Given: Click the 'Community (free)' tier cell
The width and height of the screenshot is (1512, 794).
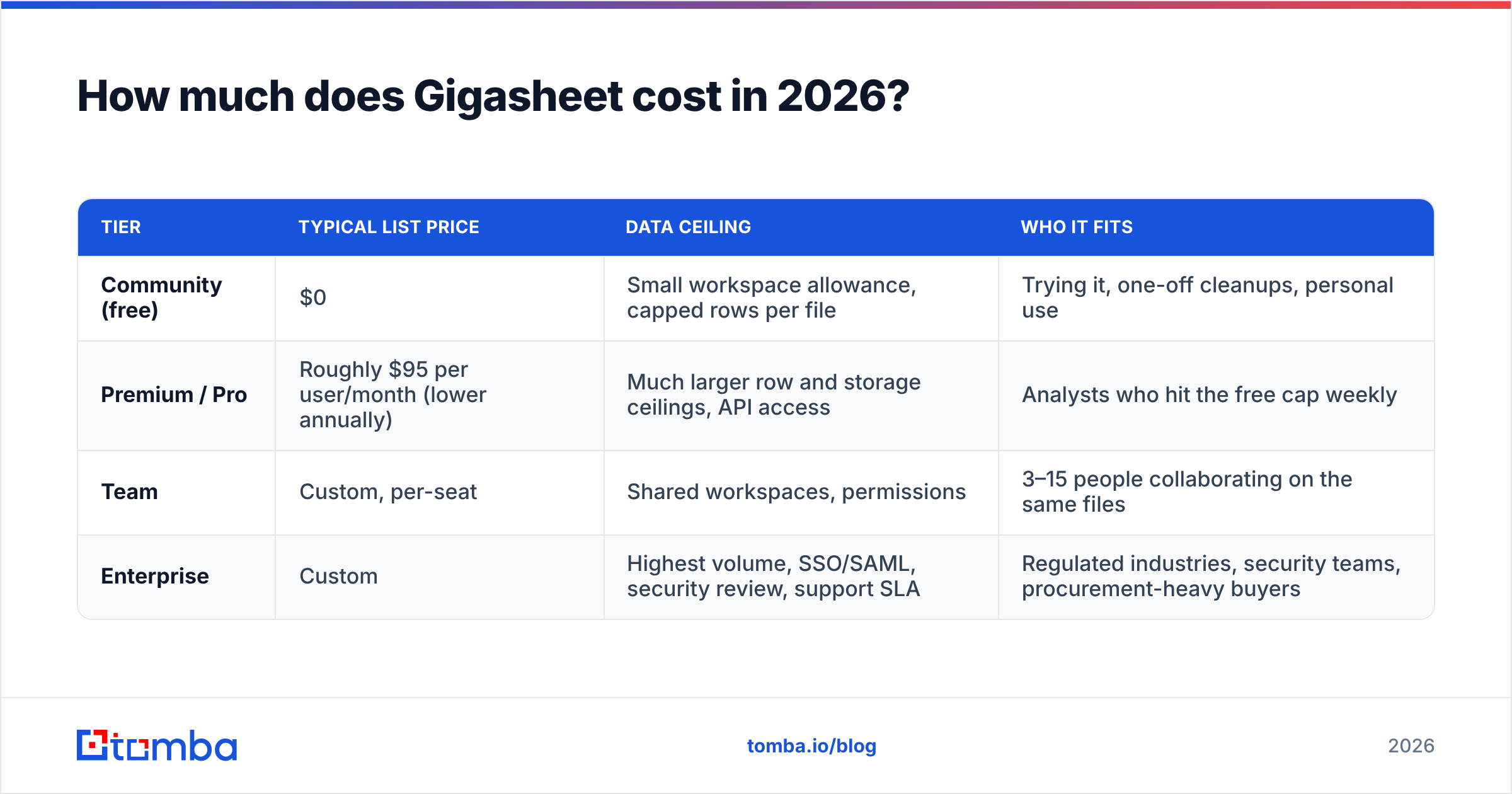Looking at the screenshot, I should pos(176,298).
